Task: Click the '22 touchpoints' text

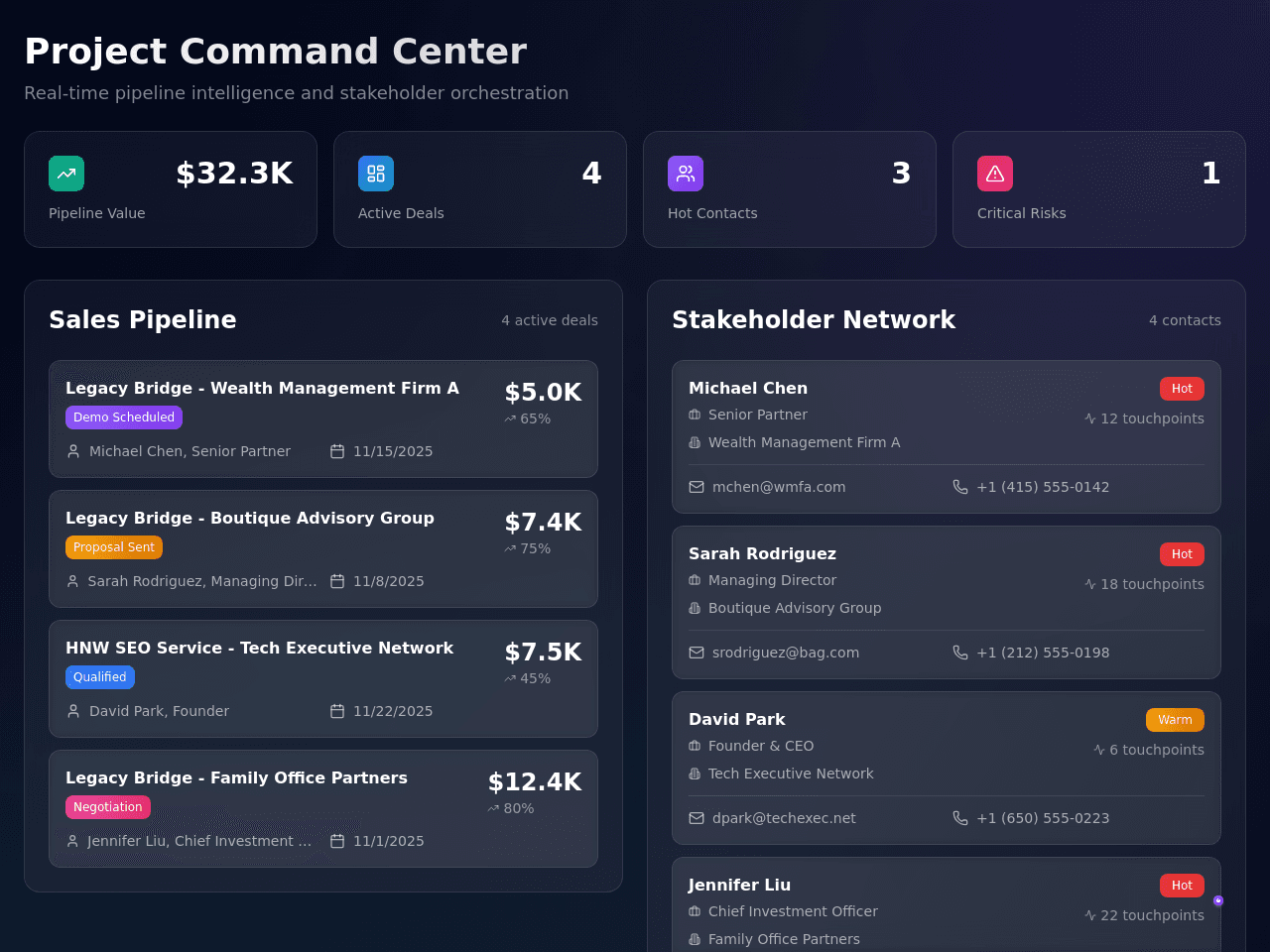Action: tap(1152, 915)
